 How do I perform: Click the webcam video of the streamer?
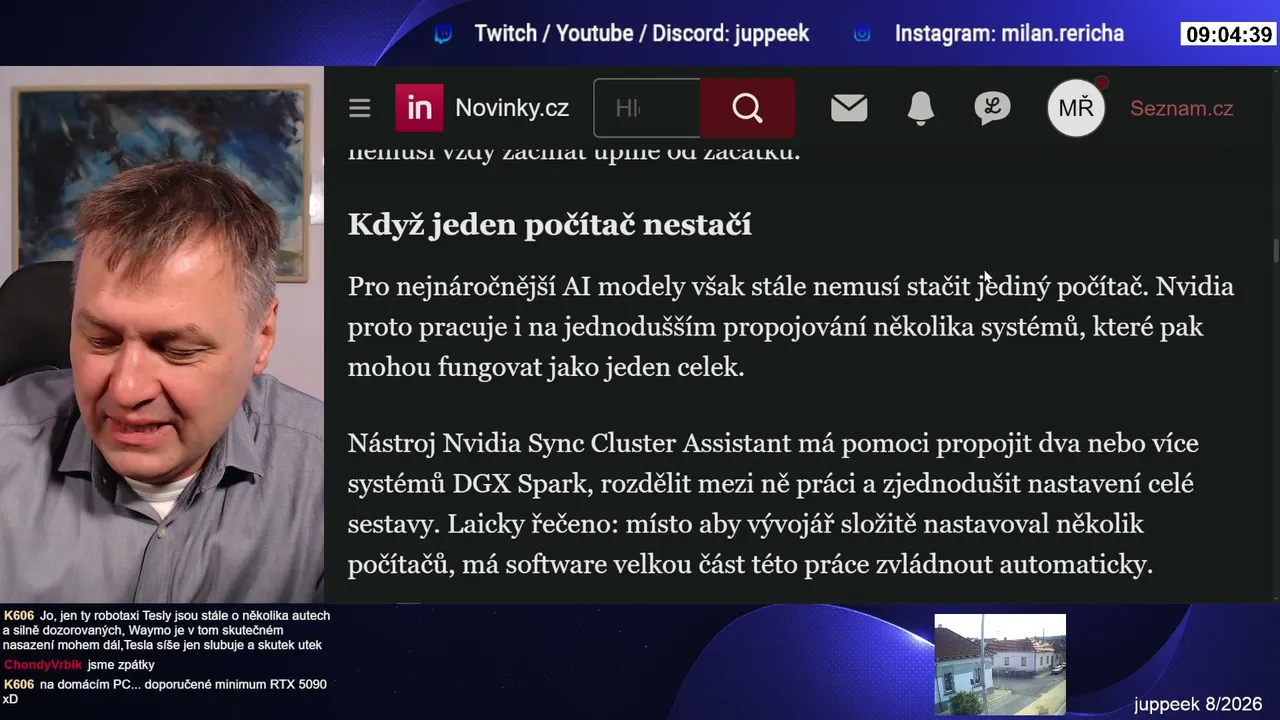tap(162, 334)
